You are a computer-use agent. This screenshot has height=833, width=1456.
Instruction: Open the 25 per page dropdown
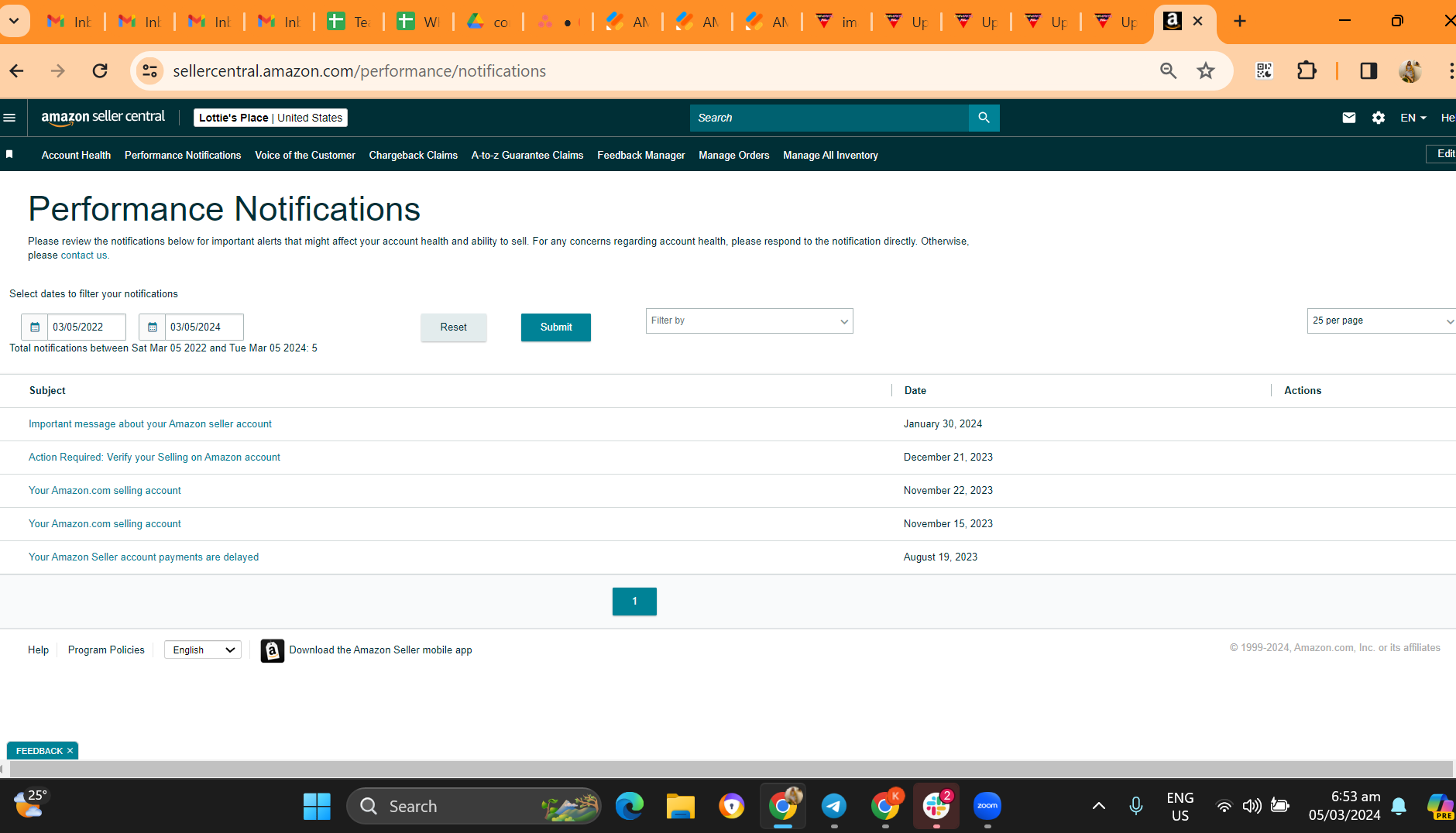pyautogui.click(x=1382, y=321)
